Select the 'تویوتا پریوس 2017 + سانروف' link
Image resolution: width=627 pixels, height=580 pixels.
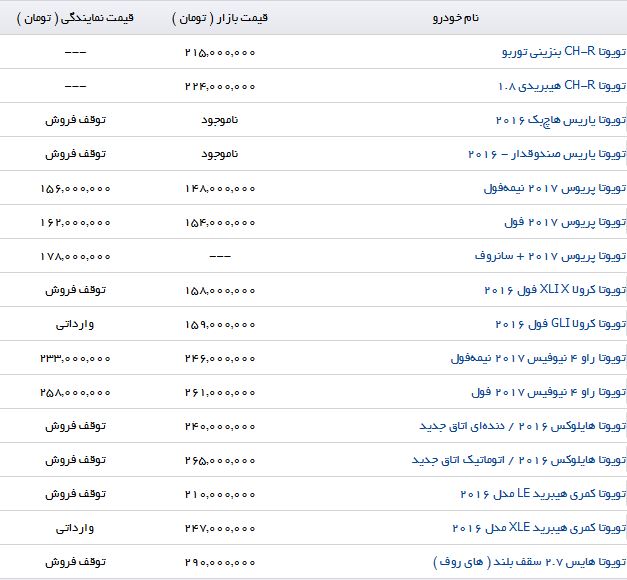tap(550, 256)
